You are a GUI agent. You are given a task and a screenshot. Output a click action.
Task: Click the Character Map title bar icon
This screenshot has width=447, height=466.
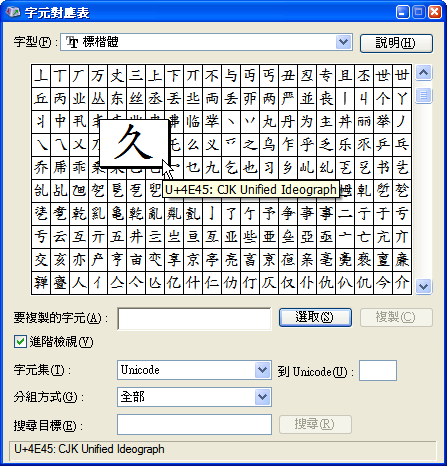pyautogui.click(x=13, y=12)
